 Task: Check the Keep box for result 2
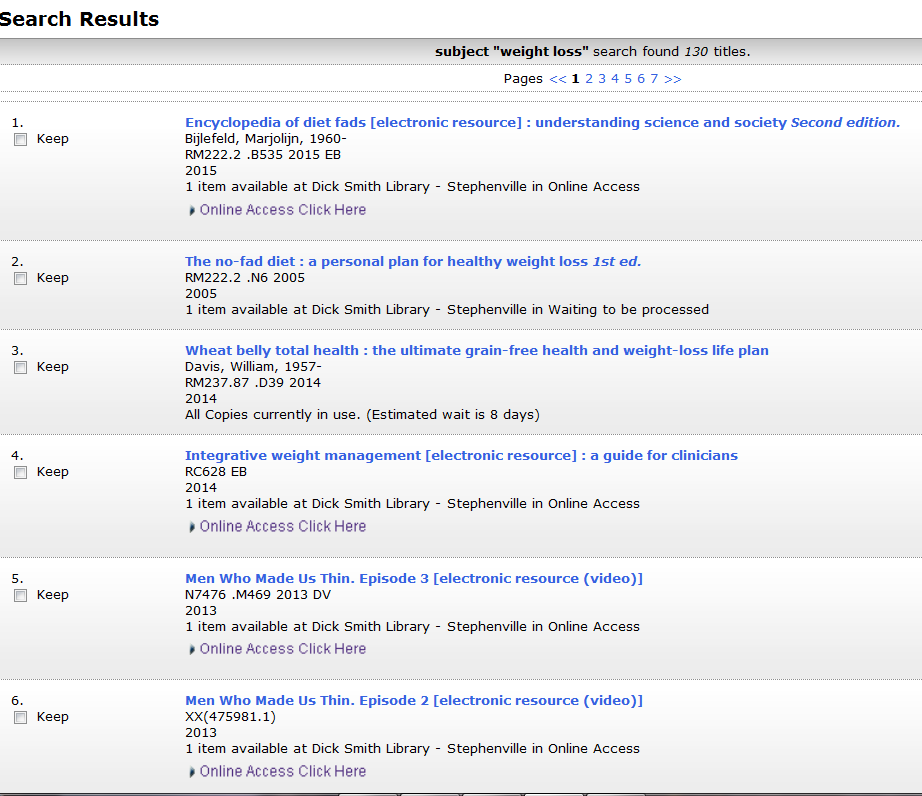coord(21,278)
